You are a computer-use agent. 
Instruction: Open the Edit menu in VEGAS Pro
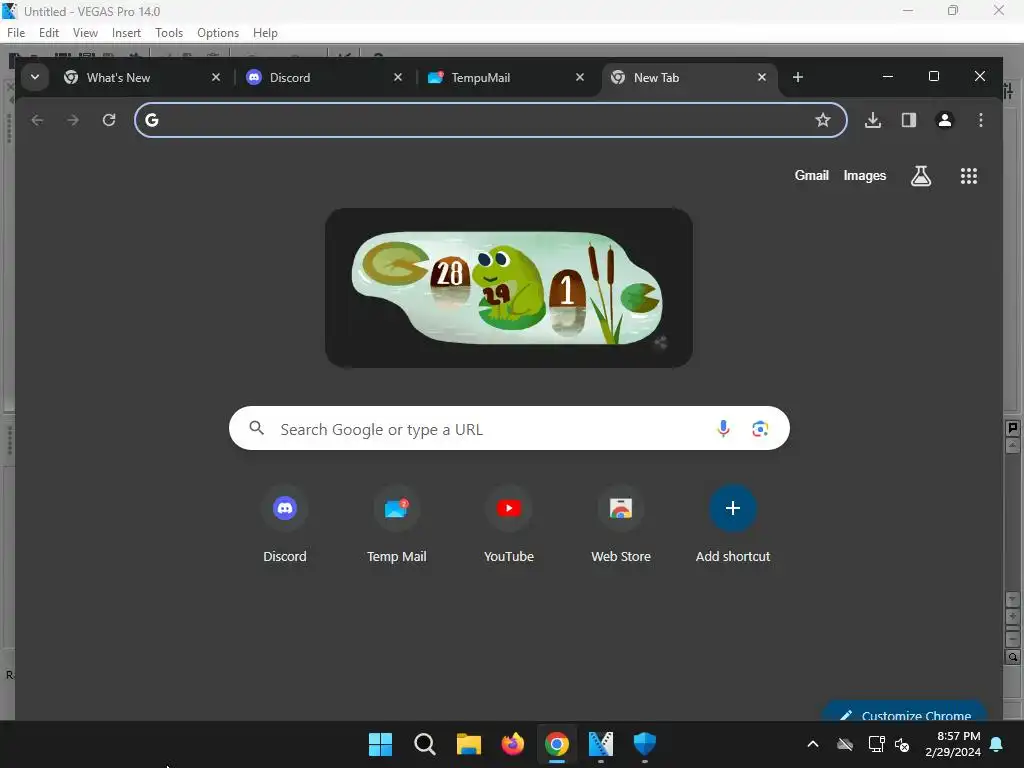tap(49, 33)
